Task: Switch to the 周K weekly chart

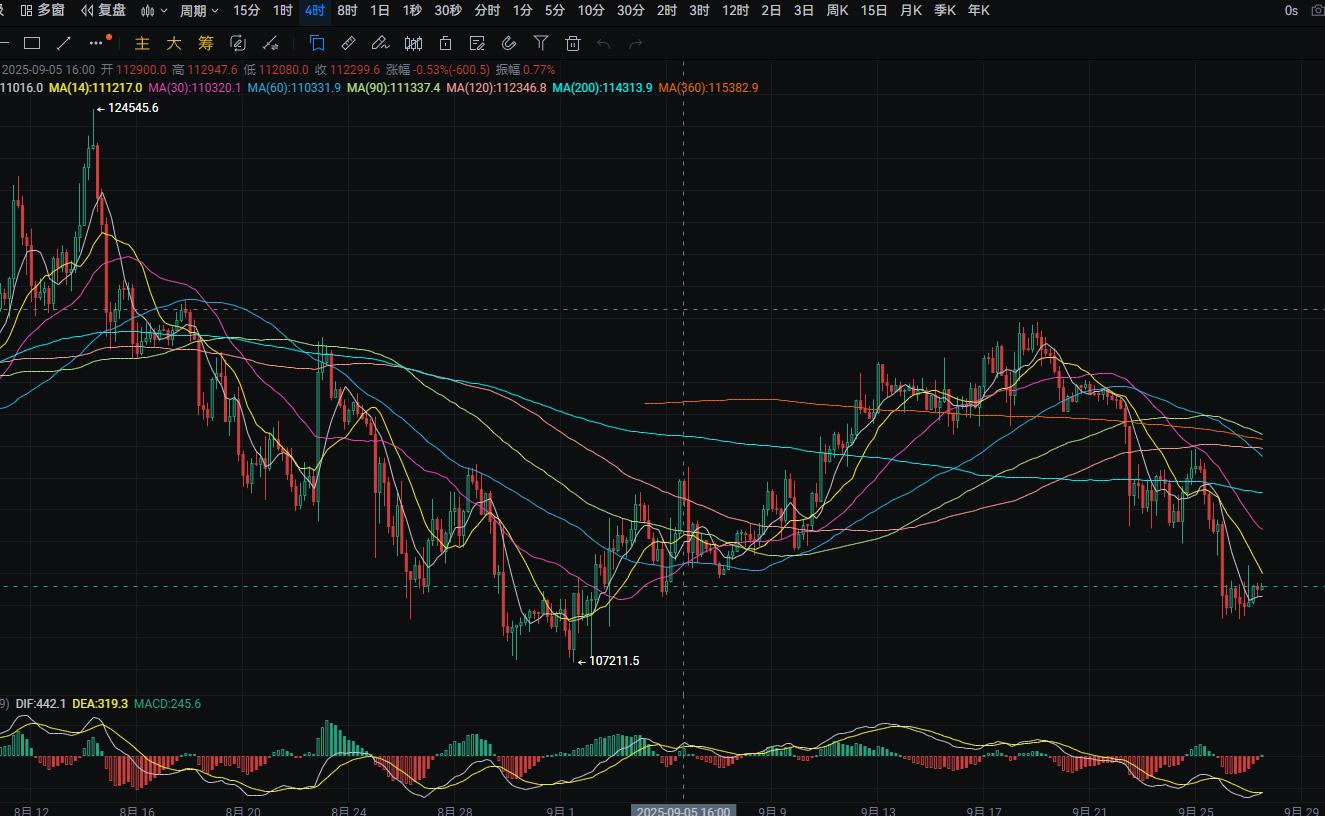Action: [x=838, y=11]
